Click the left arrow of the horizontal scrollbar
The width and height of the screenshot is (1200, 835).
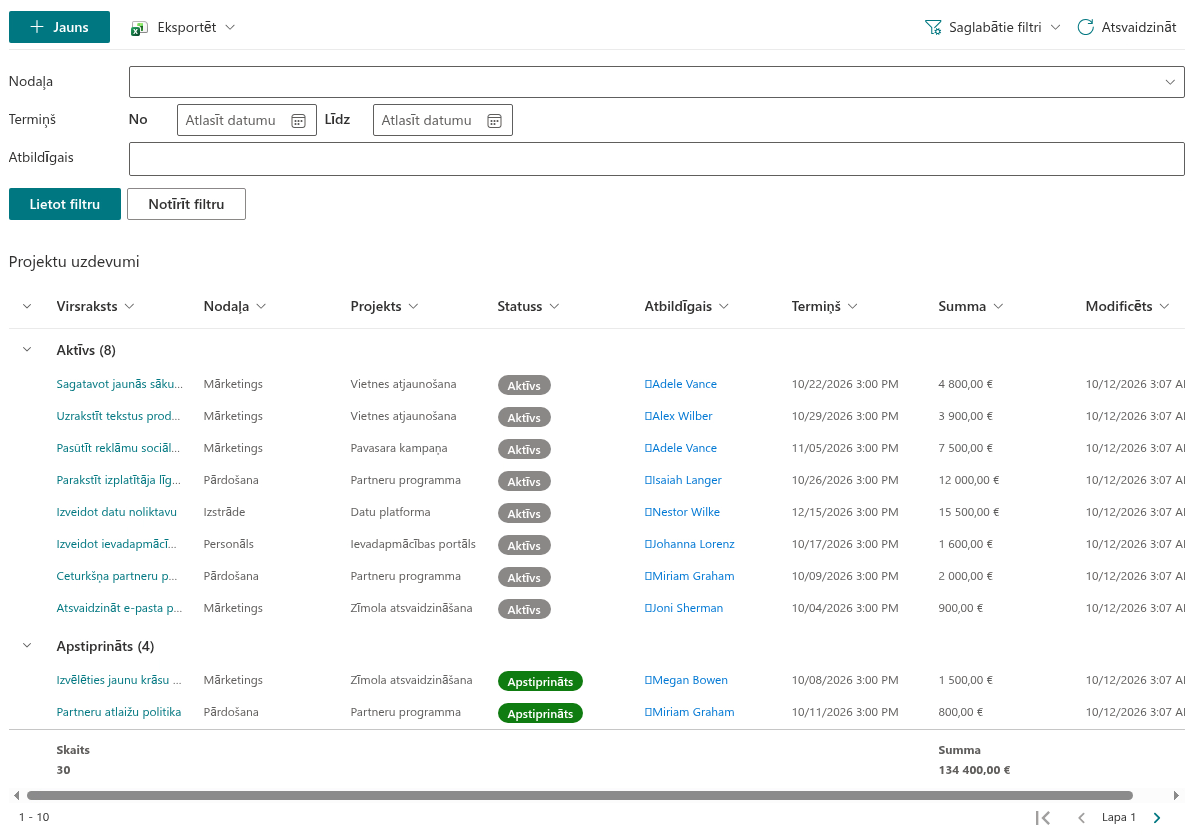click(16, 796)
